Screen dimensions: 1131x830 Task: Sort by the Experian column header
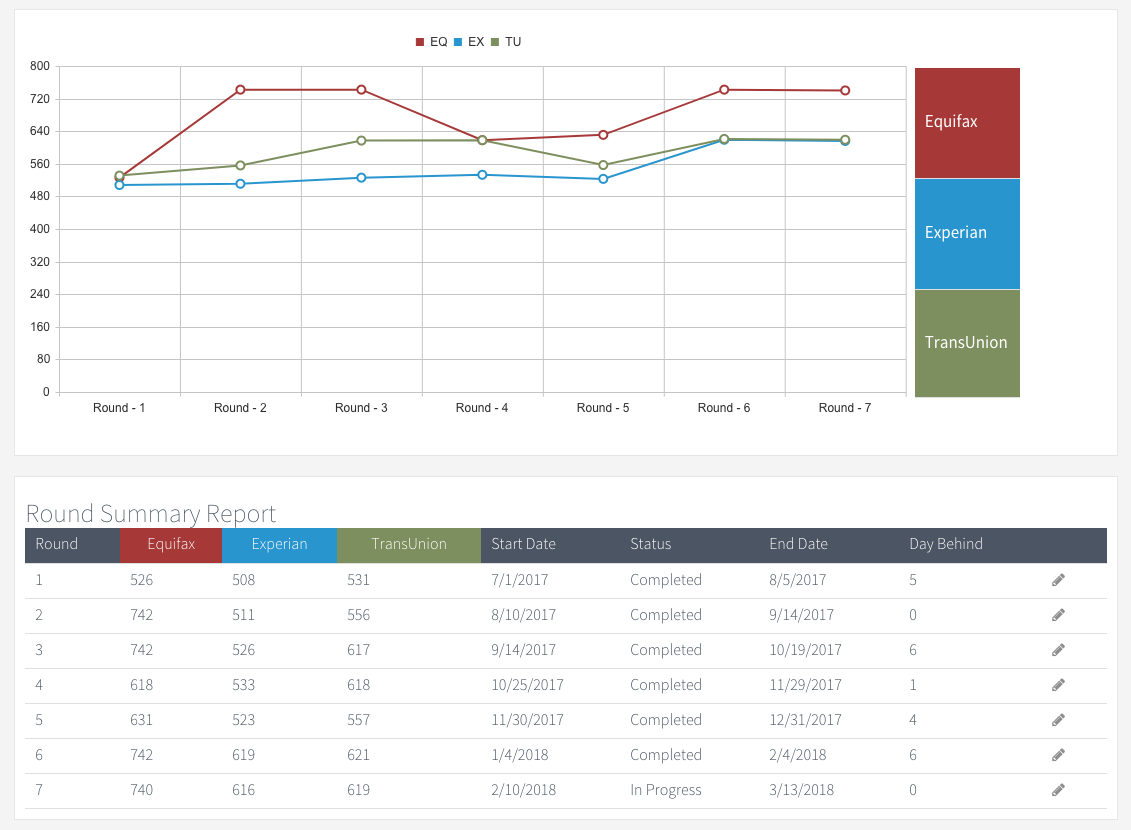click(279, 545)
